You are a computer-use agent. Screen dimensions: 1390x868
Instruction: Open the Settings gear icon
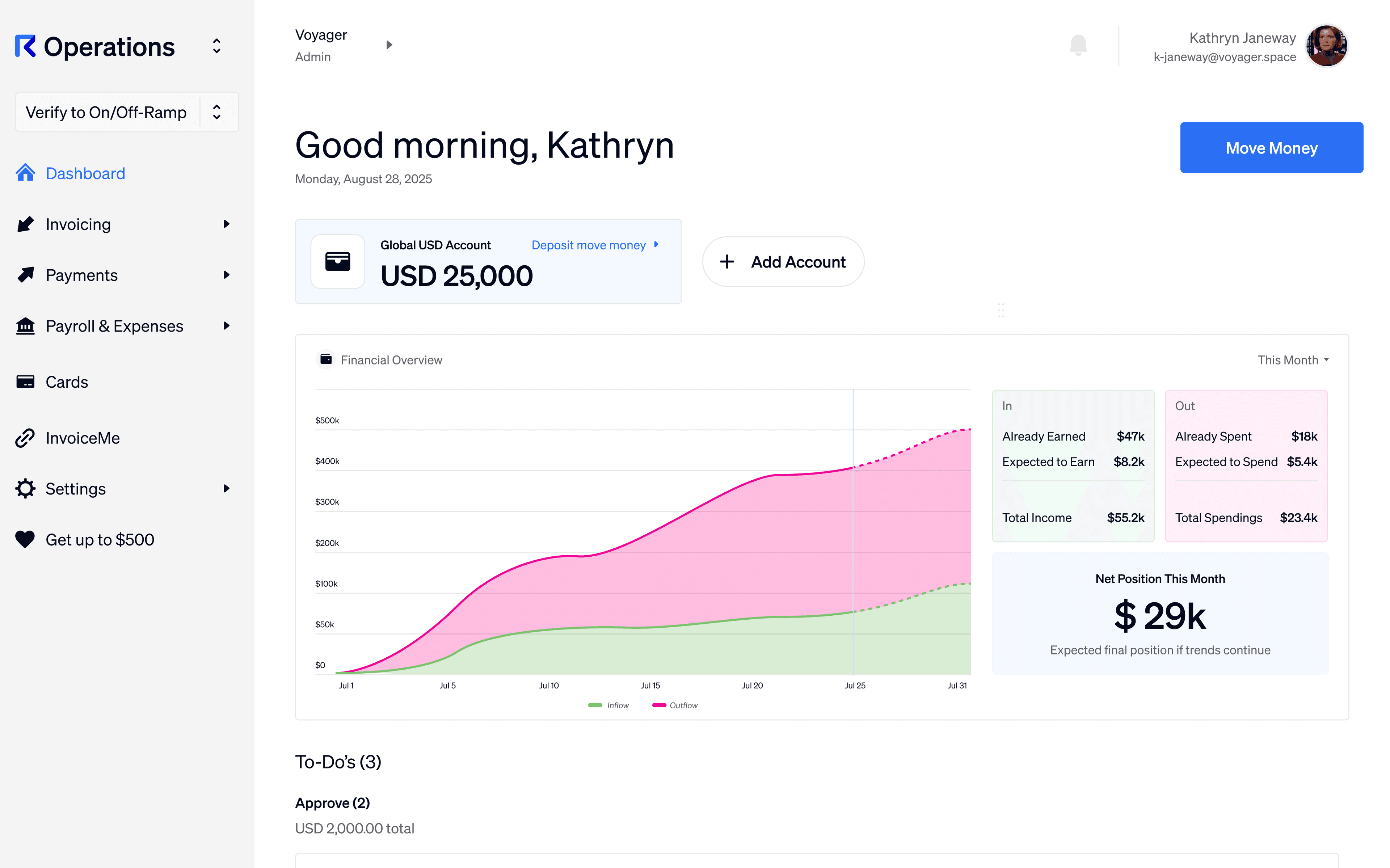pos(25,489)
